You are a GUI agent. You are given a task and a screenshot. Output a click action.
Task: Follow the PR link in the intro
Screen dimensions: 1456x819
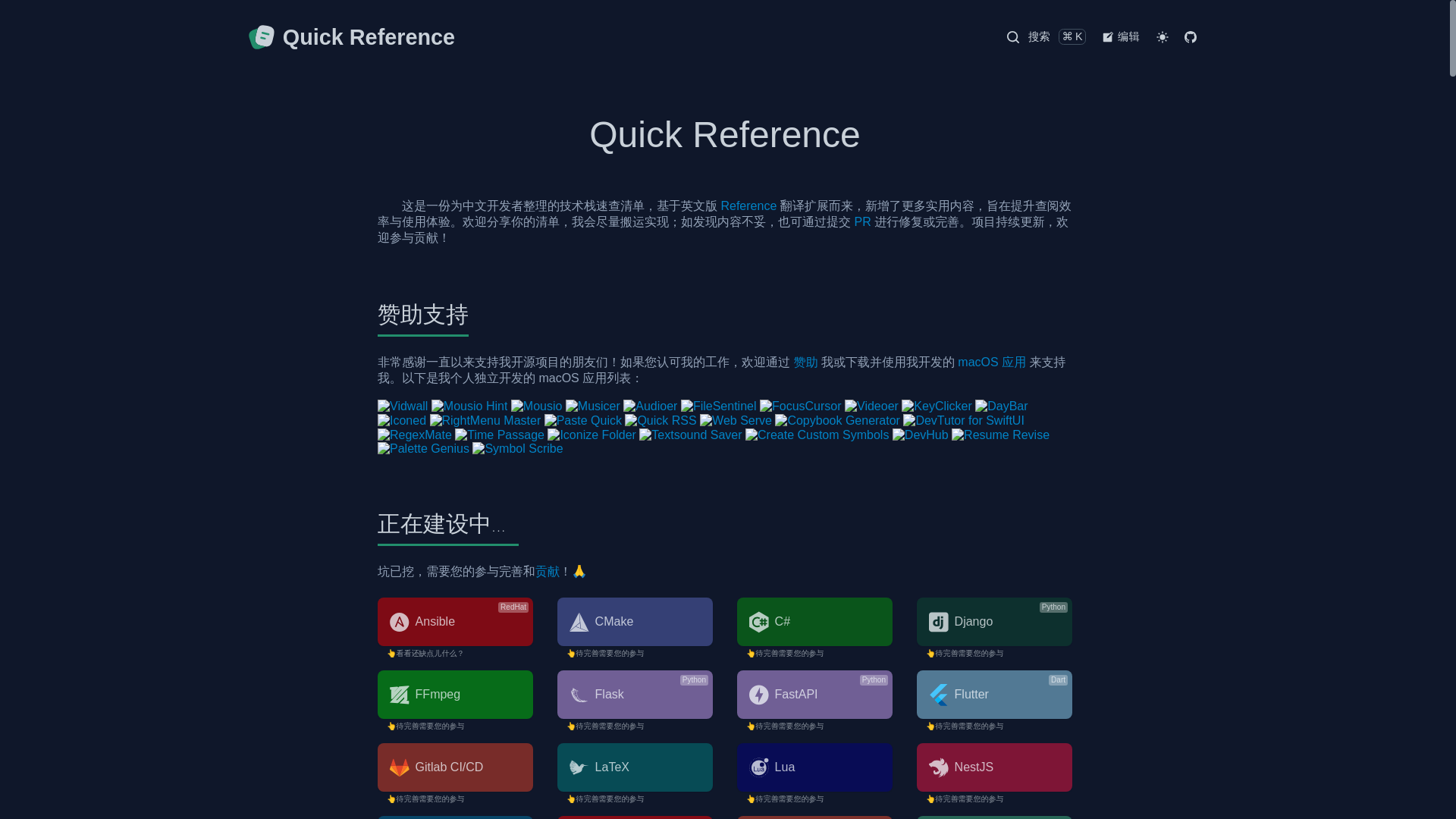pyautogui.click(x=862, y=222)
